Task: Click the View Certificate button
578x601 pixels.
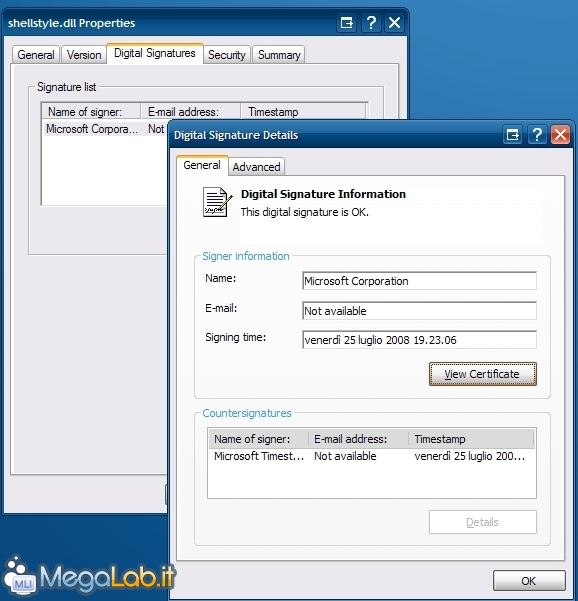Action: [483, 374]
